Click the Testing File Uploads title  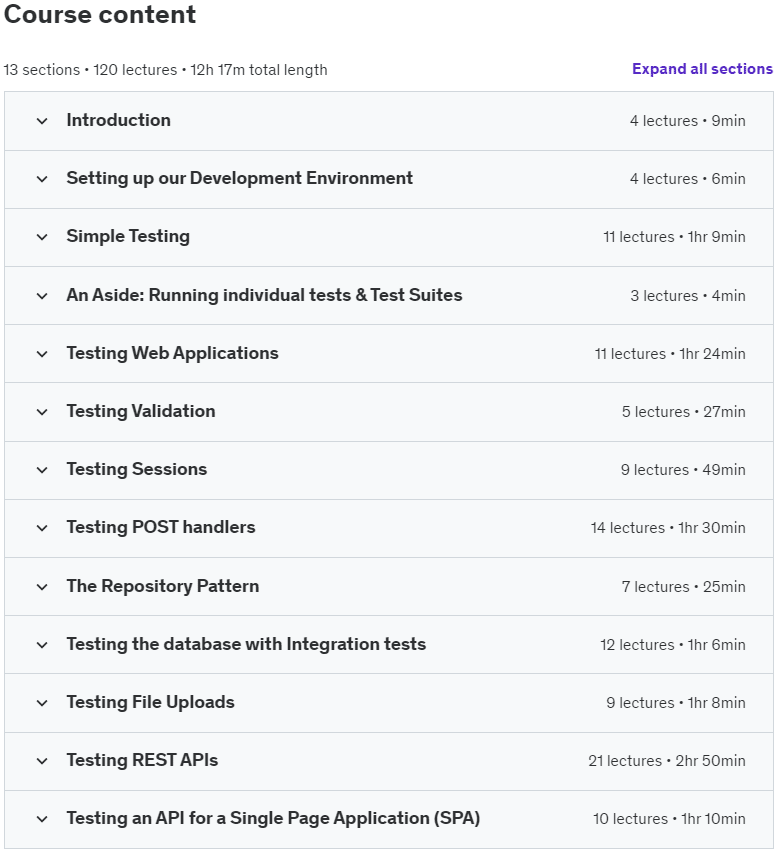coord(151,703)
